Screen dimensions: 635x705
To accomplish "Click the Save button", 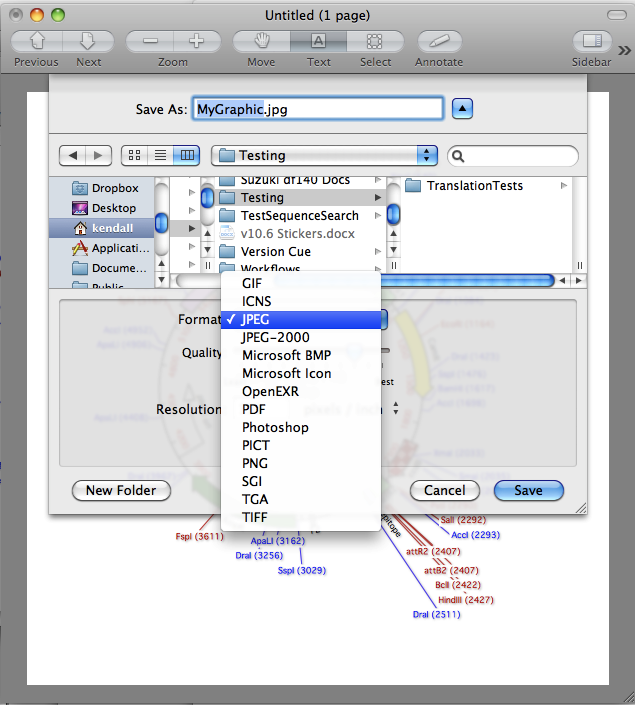I will pyautogui.click(x=528, y=491).
